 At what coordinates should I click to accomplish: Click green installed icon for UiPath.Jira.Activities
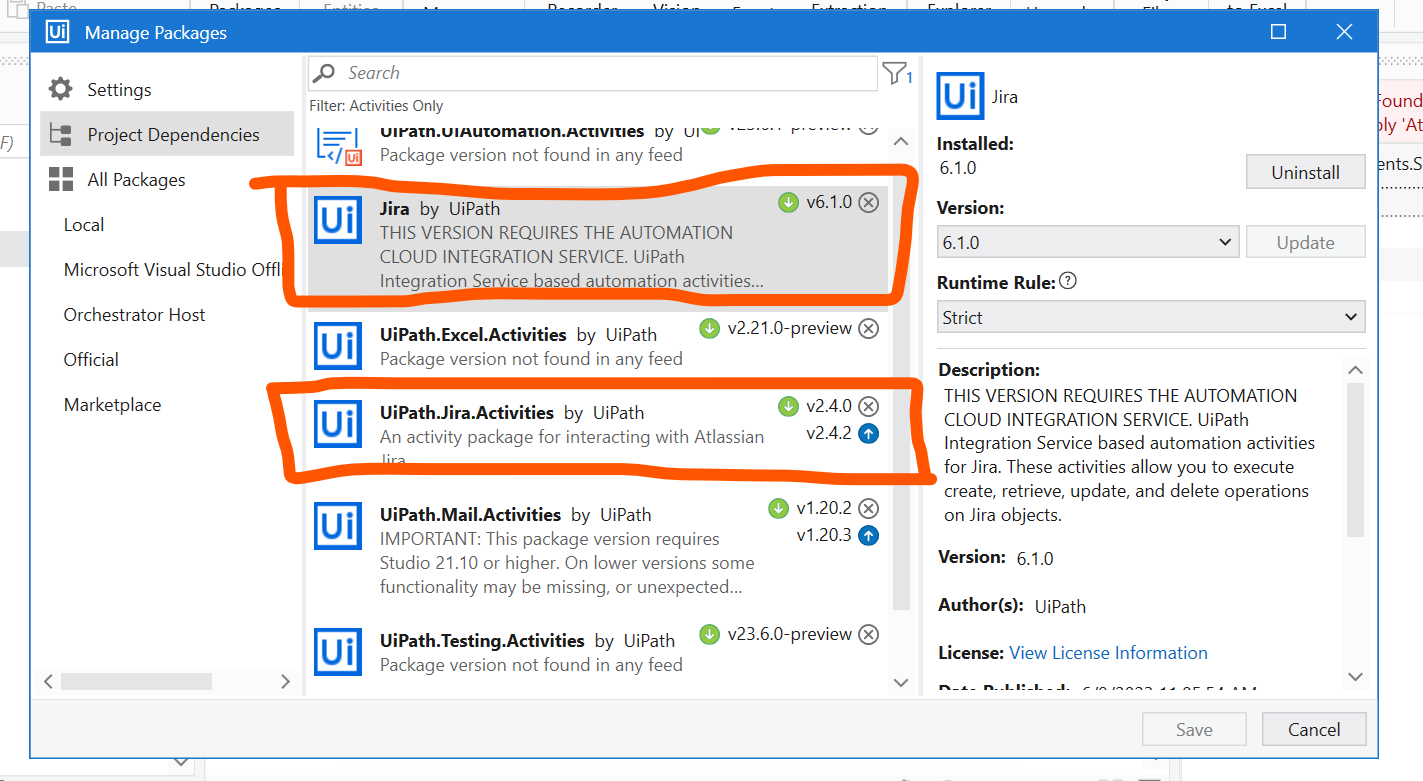788,406
